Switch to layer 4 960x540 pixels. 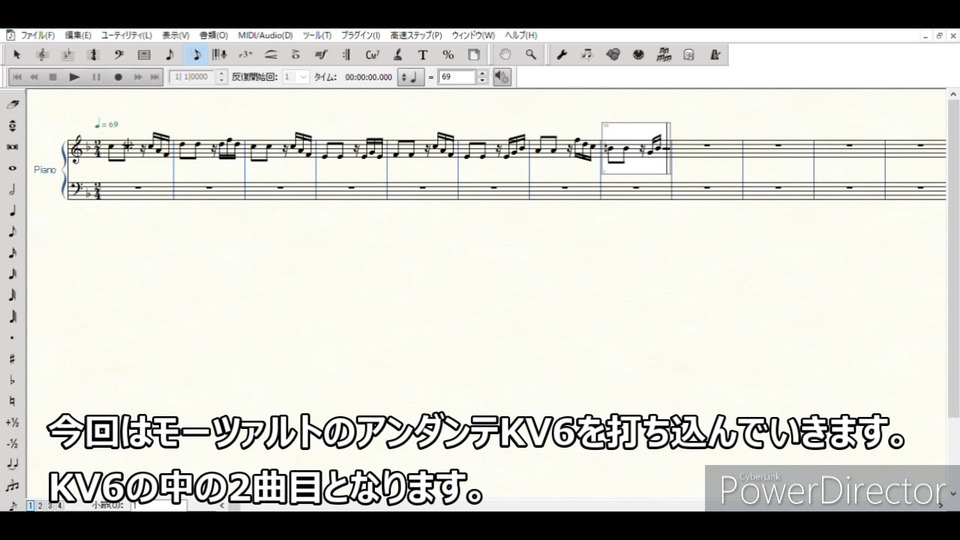(x=59, y=506)
